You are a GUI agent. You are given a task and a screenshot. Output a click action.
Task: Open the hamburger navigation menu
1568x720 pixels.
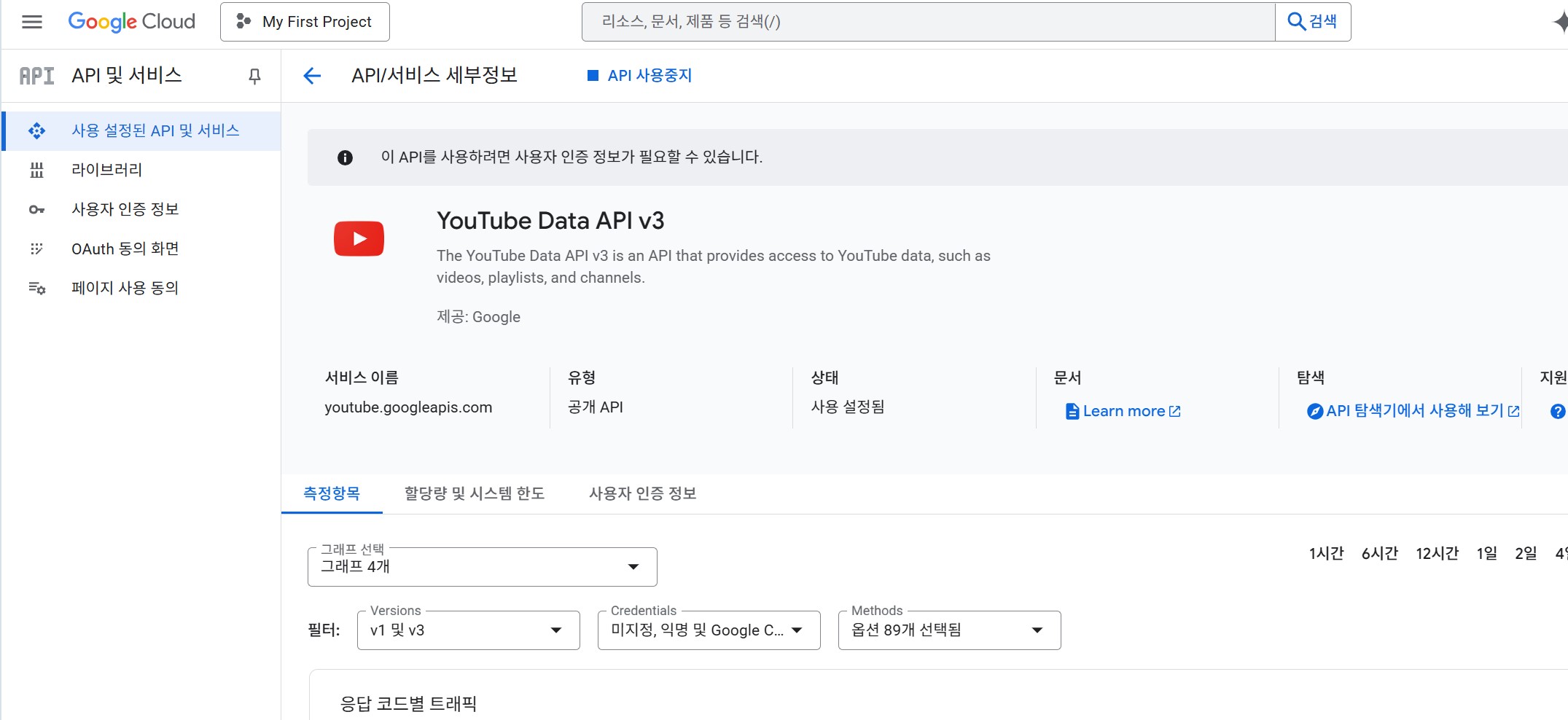[x=32, y=22]
